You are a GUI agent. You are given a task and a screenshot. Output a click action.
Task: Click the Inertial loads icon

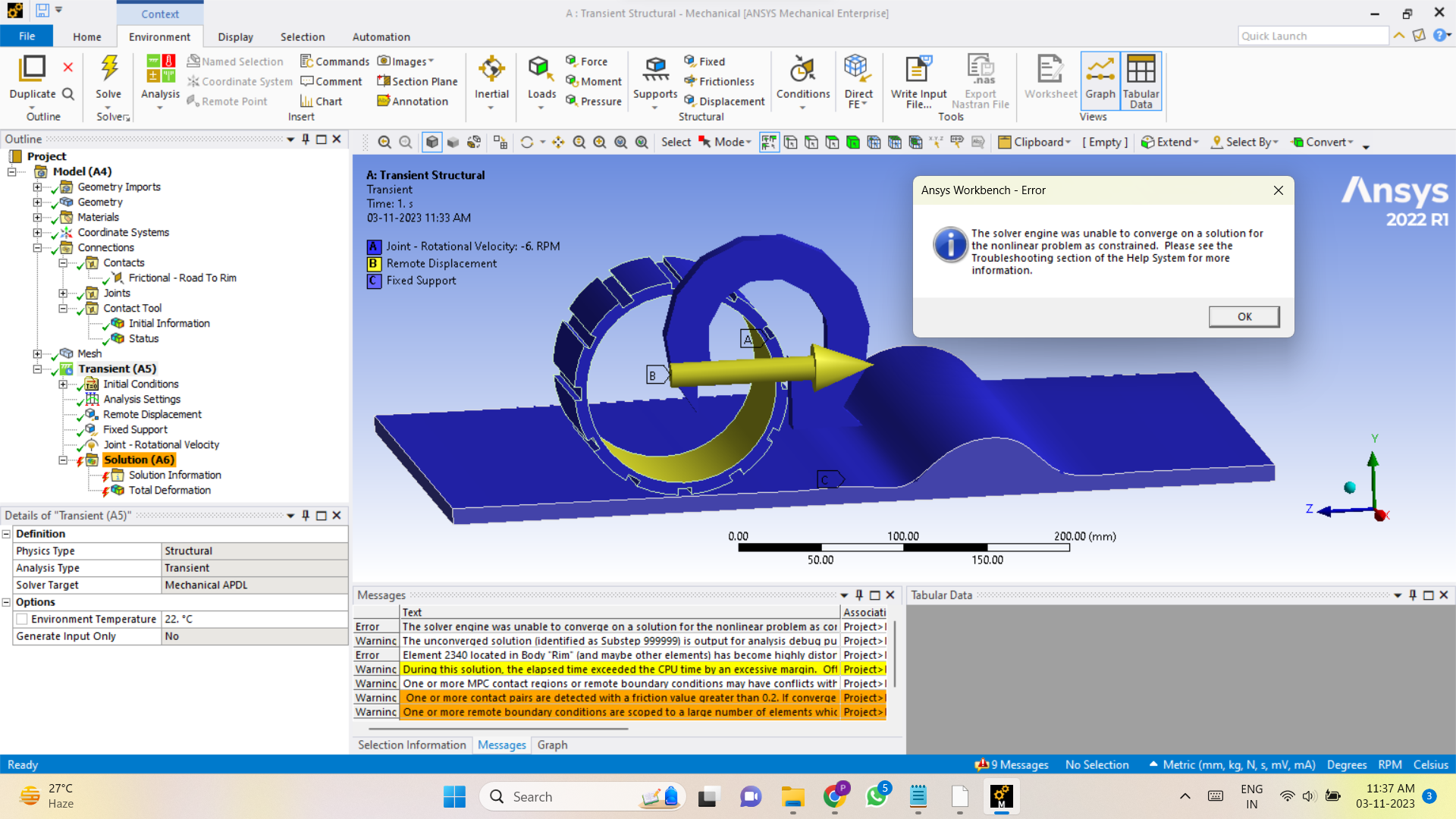[491, 68]
